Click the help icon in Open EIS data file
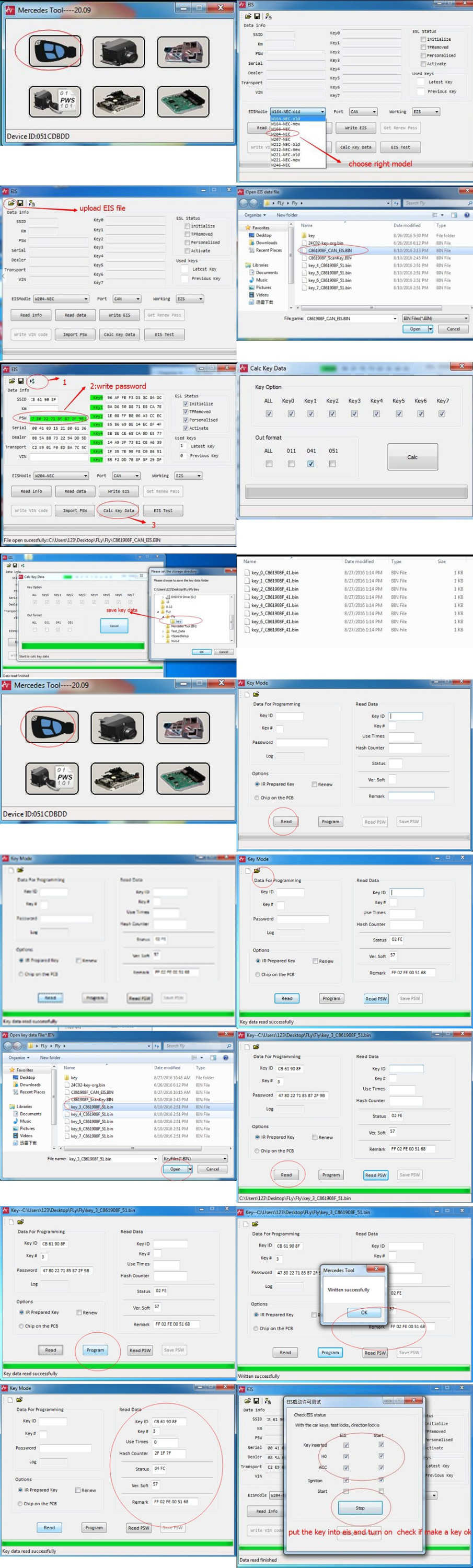Screen dimensions: 473x1568 pos(467,215)
